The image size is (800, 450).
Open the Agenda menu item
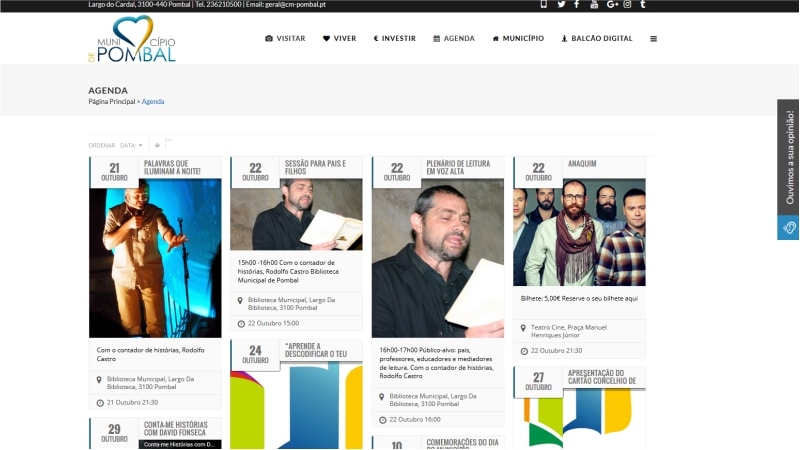454,38
